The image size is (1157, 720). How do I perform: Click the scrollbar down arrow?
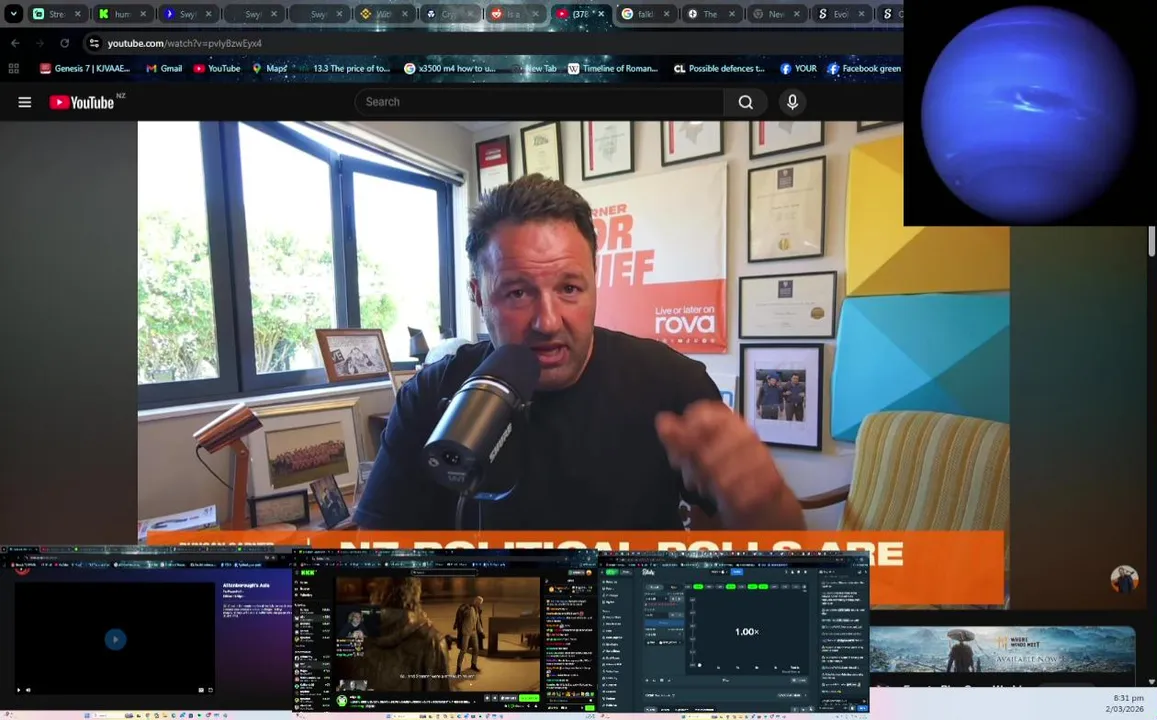(1151, 682)
